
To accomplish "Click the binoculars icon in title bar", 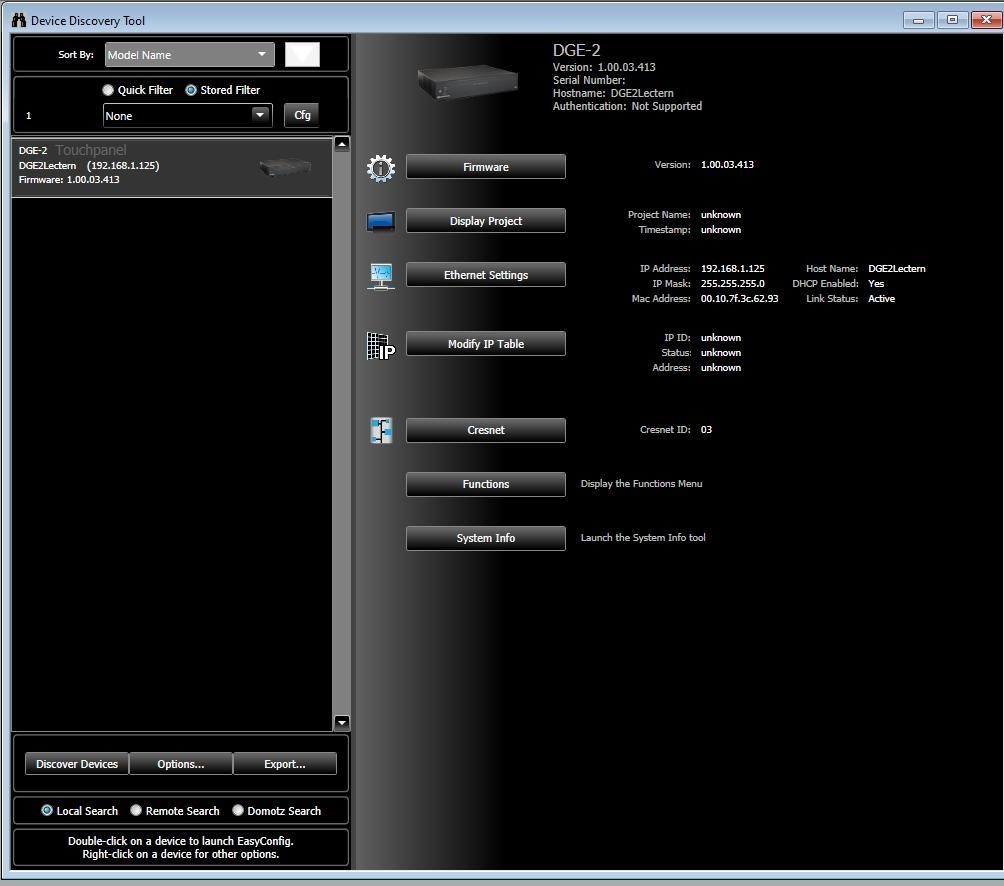I will 19,20.
